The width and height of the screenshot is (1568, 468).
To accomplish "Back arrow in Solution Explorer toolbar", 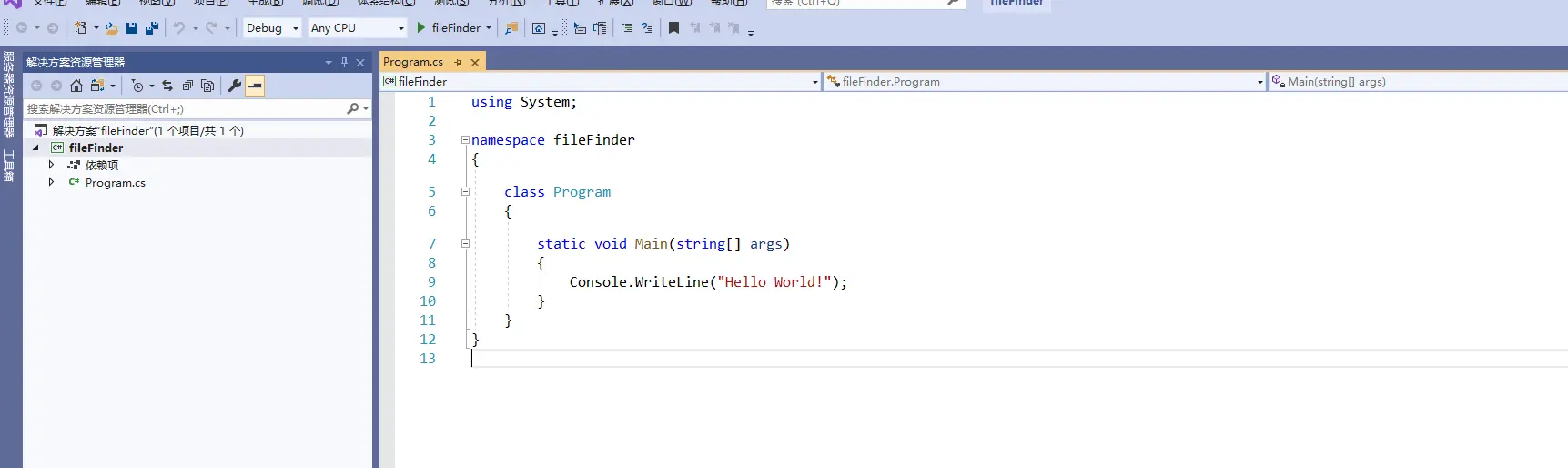I will pyautogui.click(x=36, y=86).
